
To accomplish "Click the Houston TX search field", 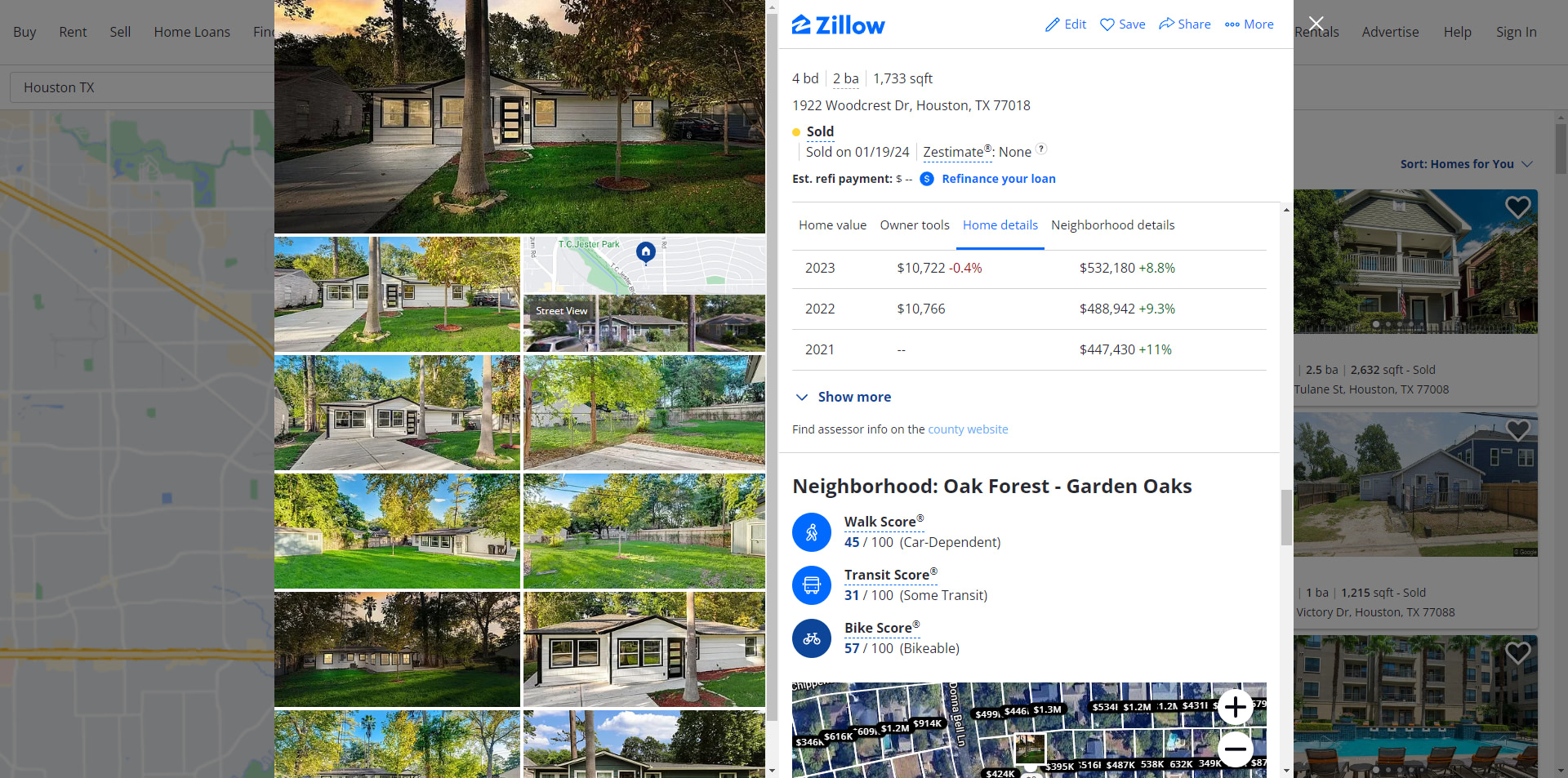I will coord(143,87).
